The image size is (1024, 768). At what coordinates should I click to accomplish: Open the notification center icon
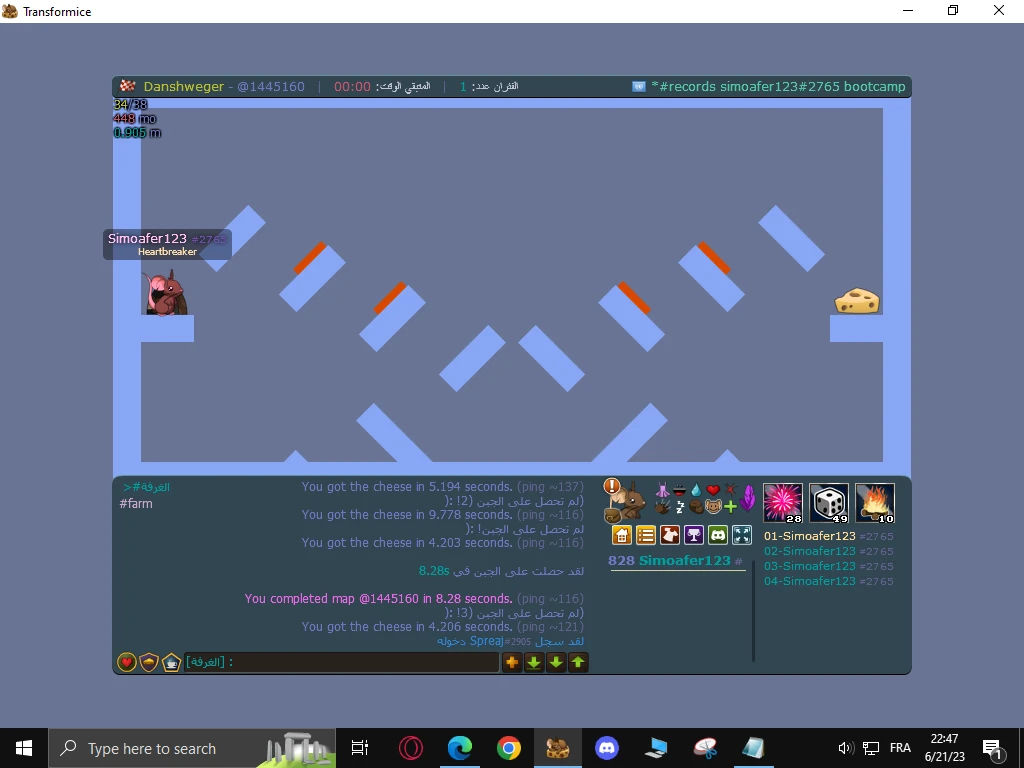[x=992, y=749]
